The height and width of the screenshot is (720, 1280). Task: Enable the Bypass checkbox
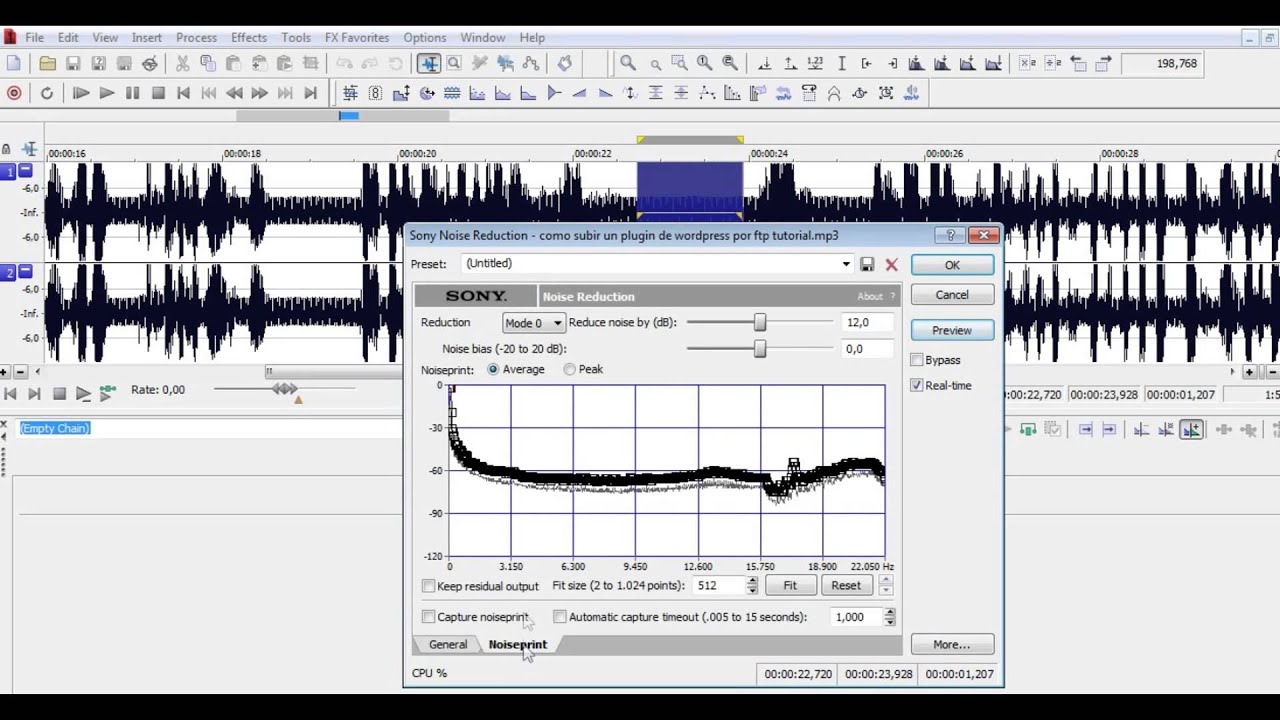click(x=917, y=360)
